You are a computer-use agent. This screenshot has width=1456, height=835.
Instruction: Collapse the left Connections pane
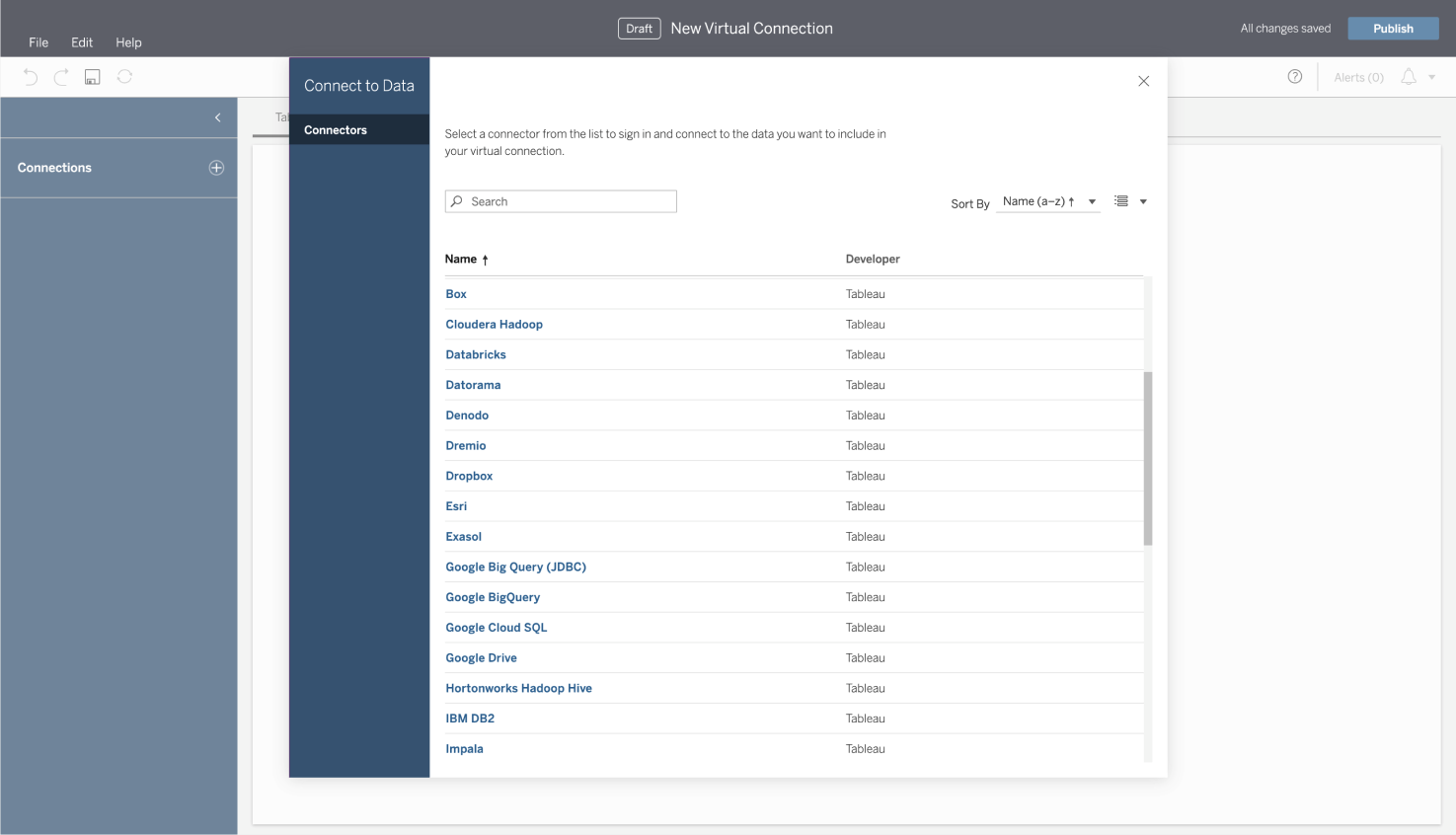217,117
